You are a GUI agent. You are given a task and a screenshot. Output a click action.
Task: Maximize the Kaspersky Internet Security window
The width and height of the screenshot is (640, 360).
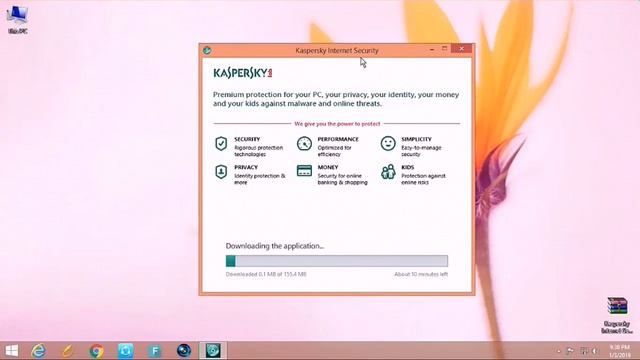pos(444,49)
